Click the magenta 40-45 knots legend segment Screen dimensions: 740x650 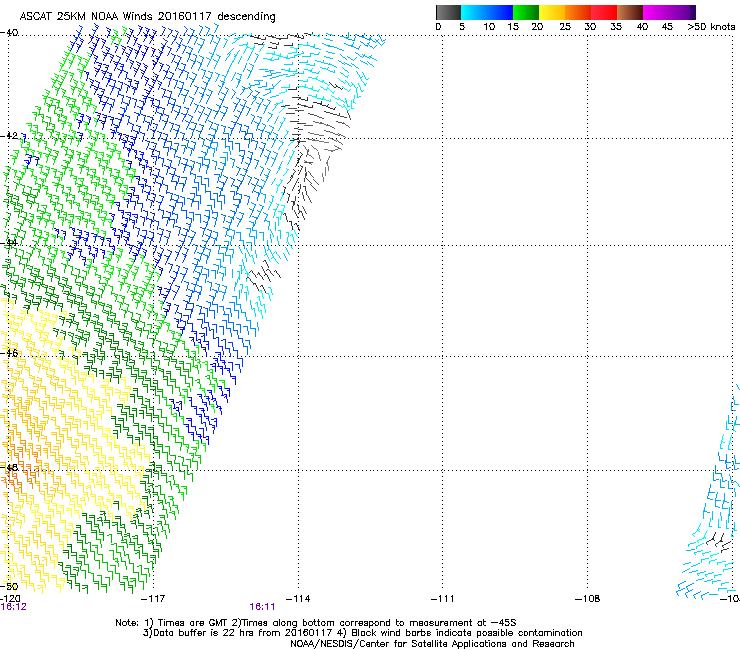(x=656, y=12)
